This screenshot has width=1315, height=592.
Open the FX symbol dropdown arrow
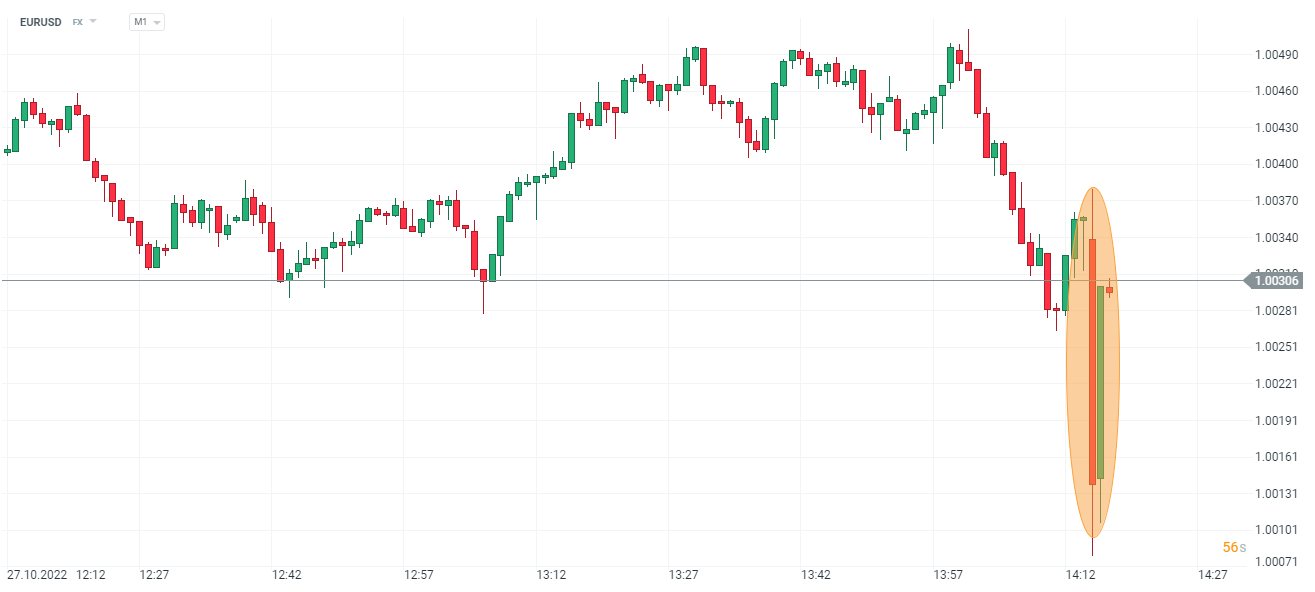point(94,21)
